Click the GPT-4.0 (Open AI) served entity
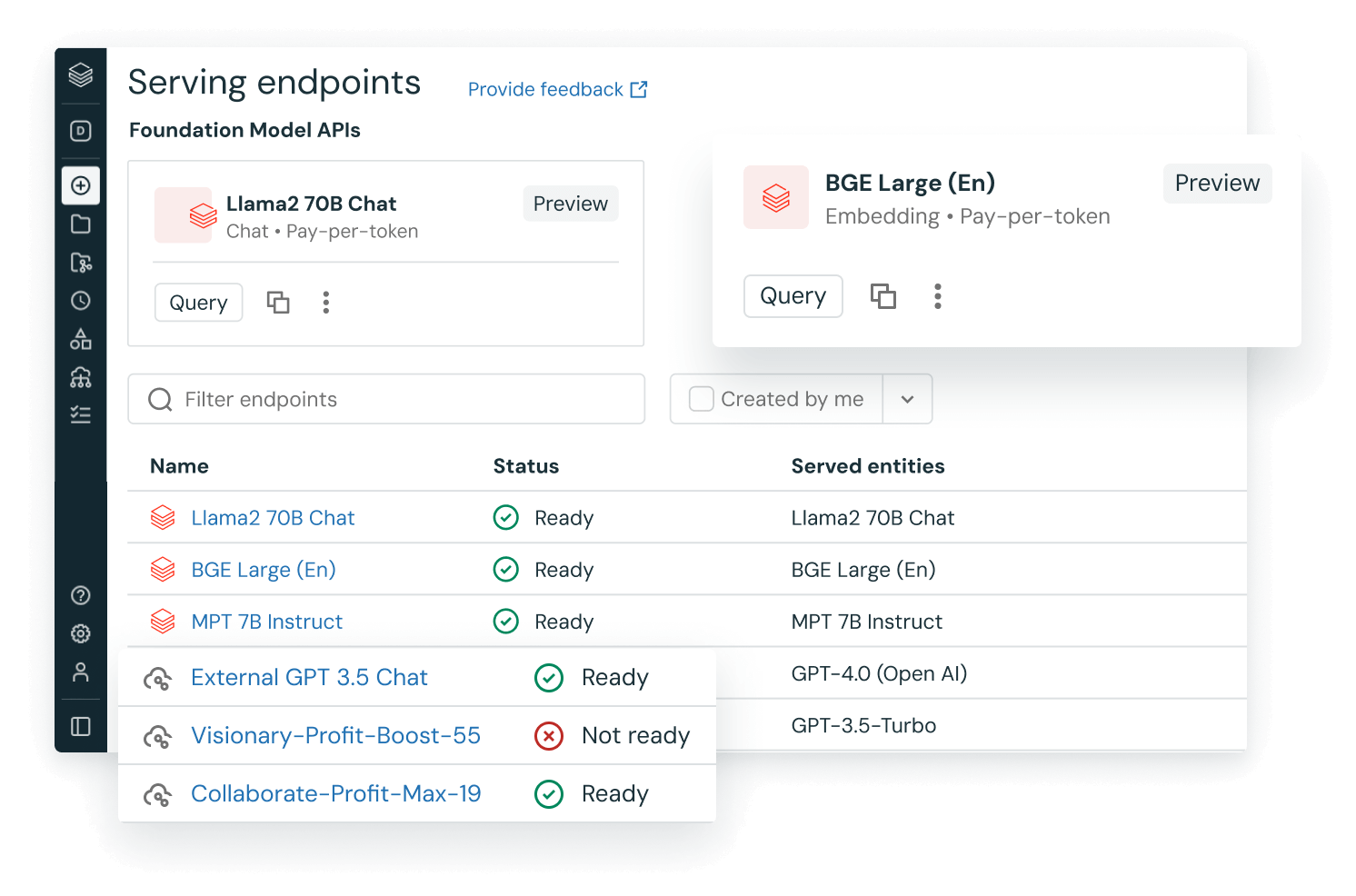 [x=879, y=673]
